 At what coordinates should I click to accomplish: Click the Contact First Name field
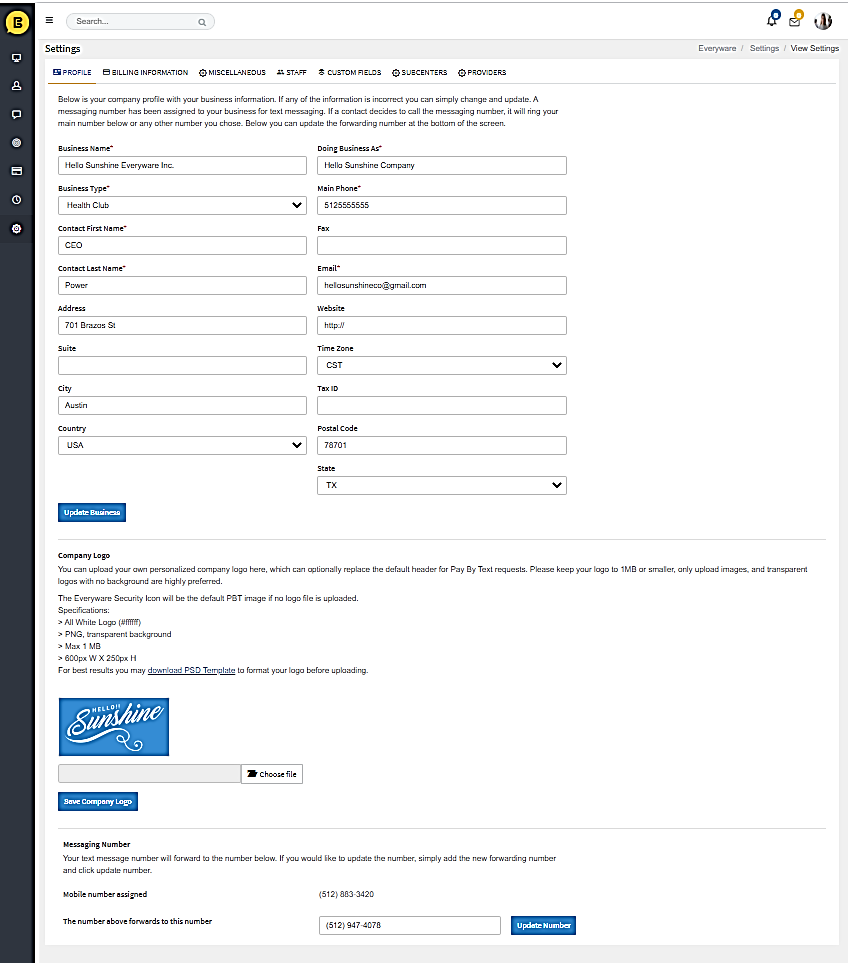[182, 245]
